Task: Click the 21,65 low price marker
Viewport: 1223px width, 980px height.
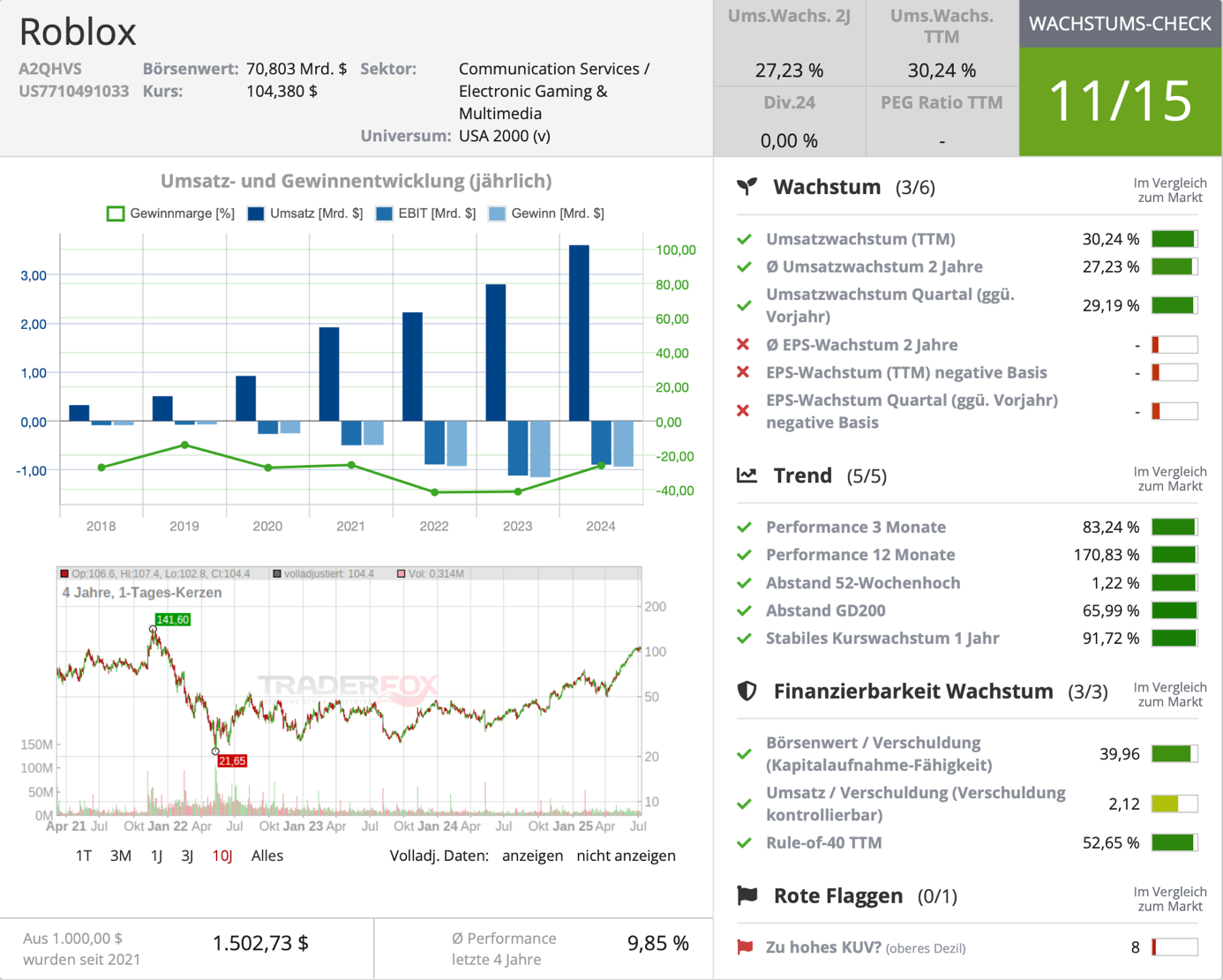Action: pos(232,760)
